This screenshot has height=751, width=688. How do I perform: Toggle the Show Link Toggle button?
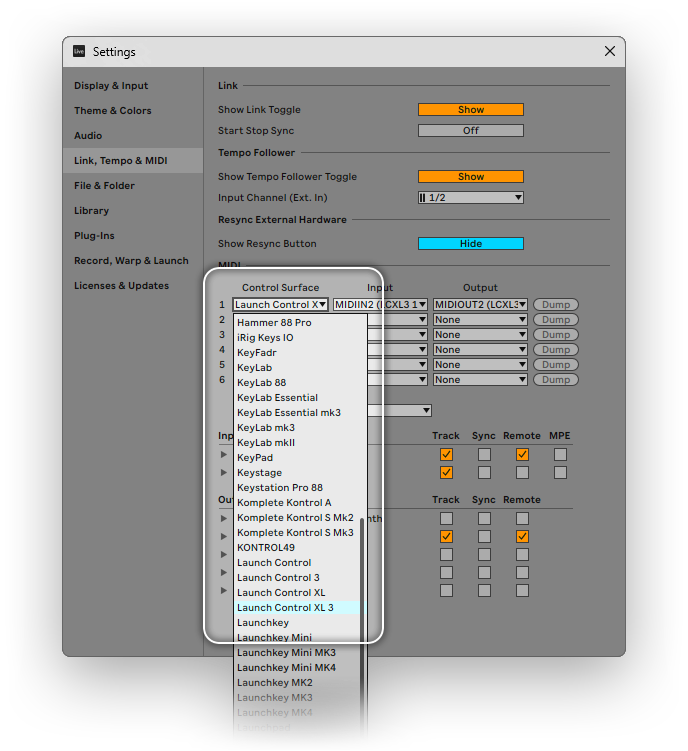[x=470, y=110]
